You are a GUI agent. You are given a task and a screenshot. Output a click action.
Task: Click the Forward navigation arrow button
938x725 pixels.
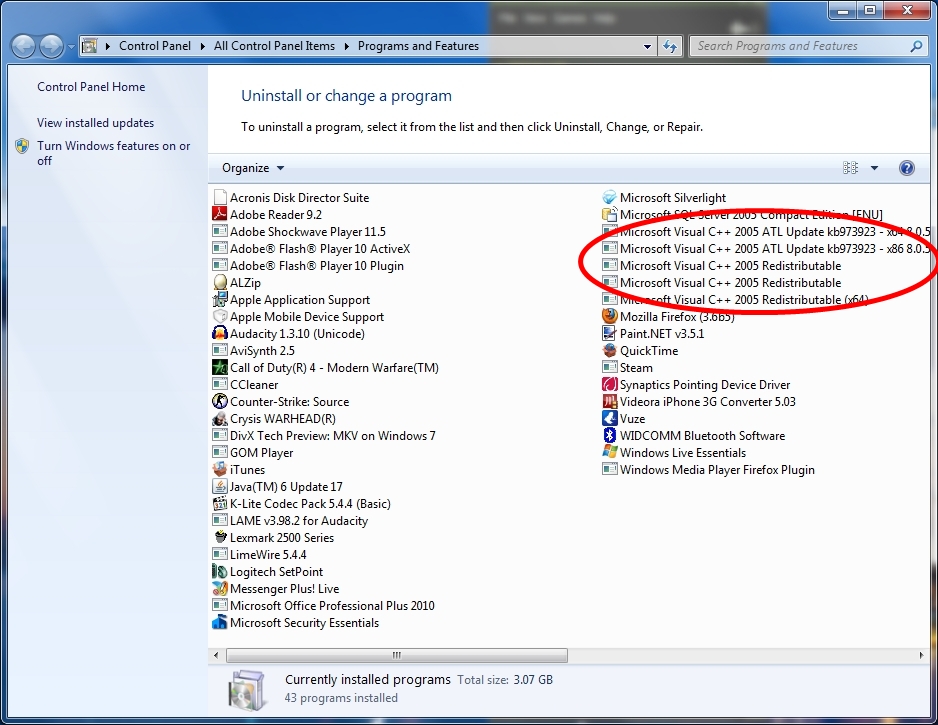(x=51, y=46)
